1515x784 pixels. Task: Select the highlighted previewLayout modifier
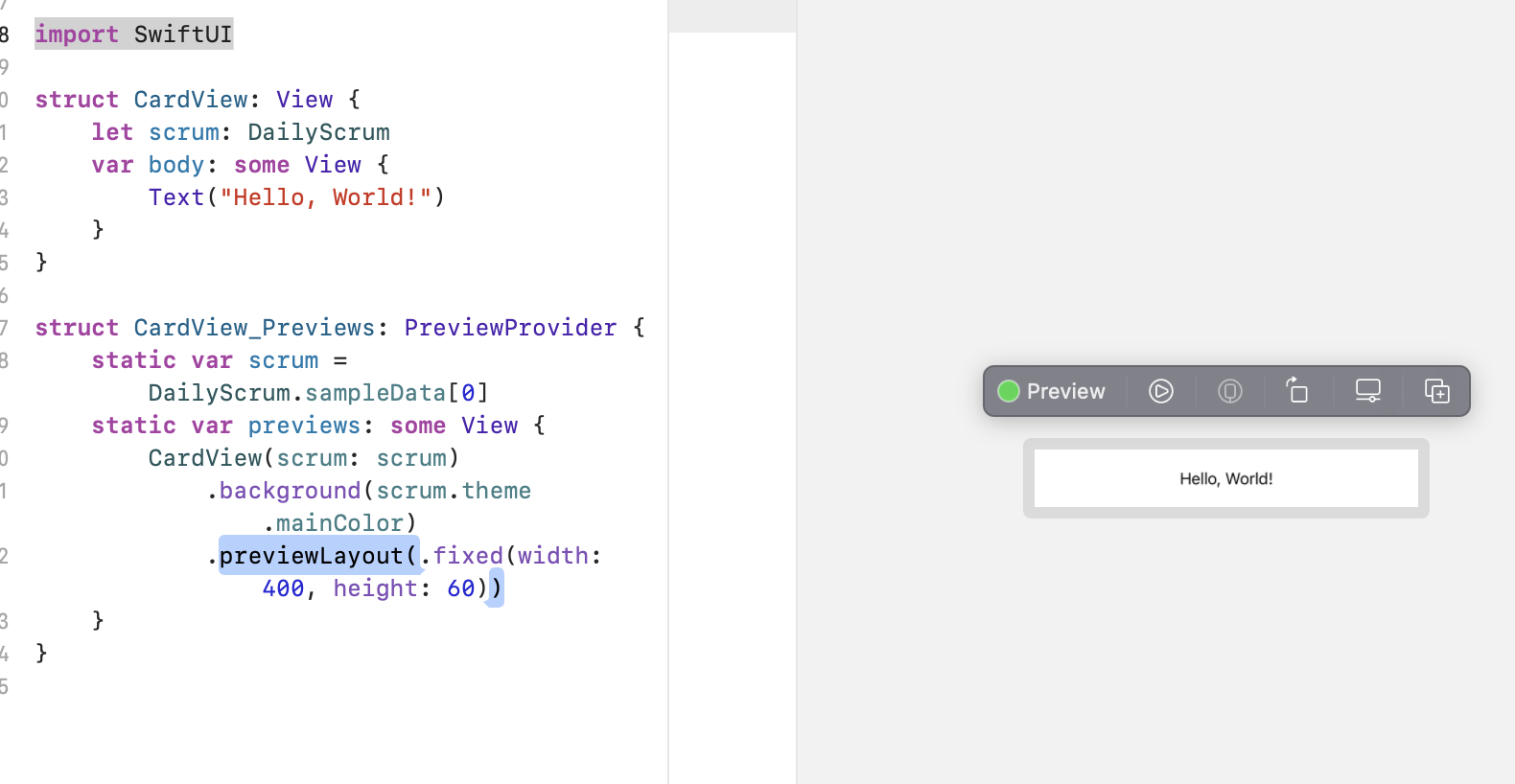tap(316, 556)
